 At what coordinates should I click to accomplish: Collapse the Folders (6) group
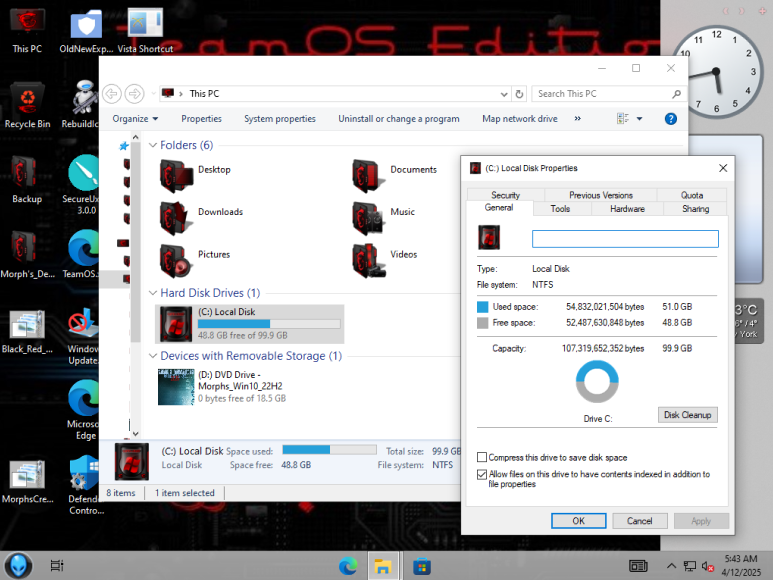point(153,145)
